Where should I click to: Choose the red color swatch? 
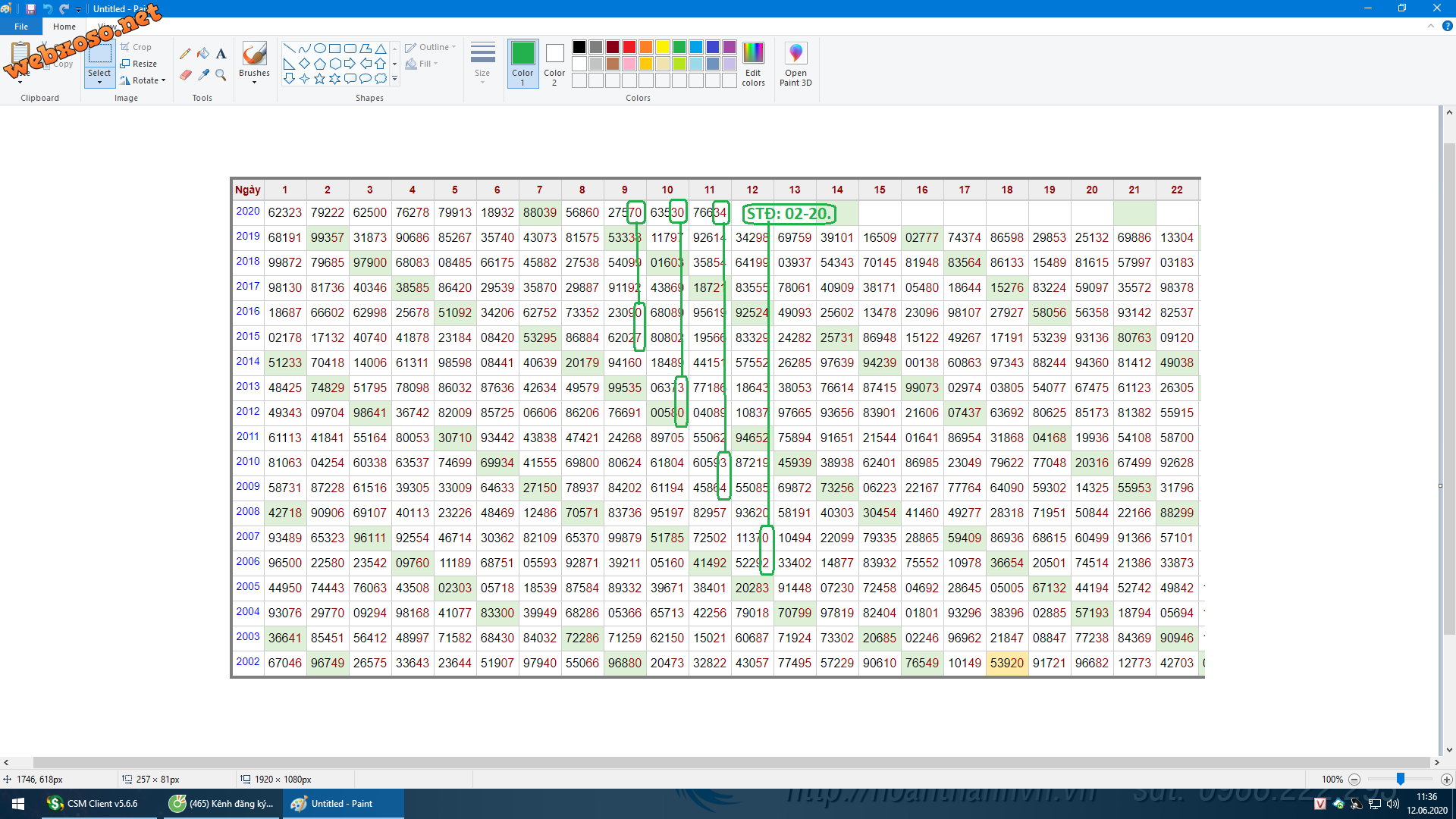click(629, 47)
